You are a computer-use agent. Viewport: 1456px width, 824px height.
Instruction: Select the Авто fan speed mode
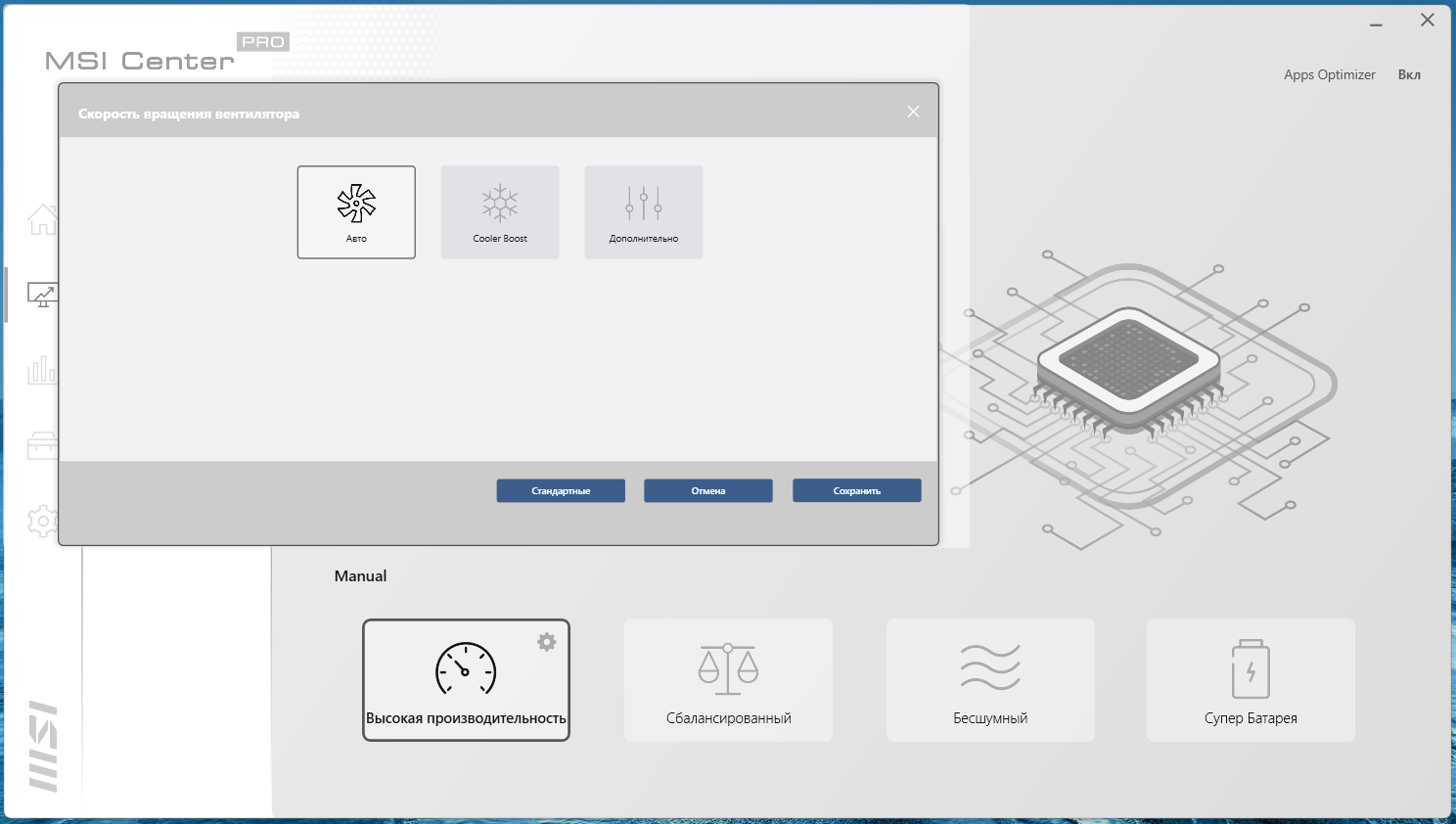pos(356,212)
